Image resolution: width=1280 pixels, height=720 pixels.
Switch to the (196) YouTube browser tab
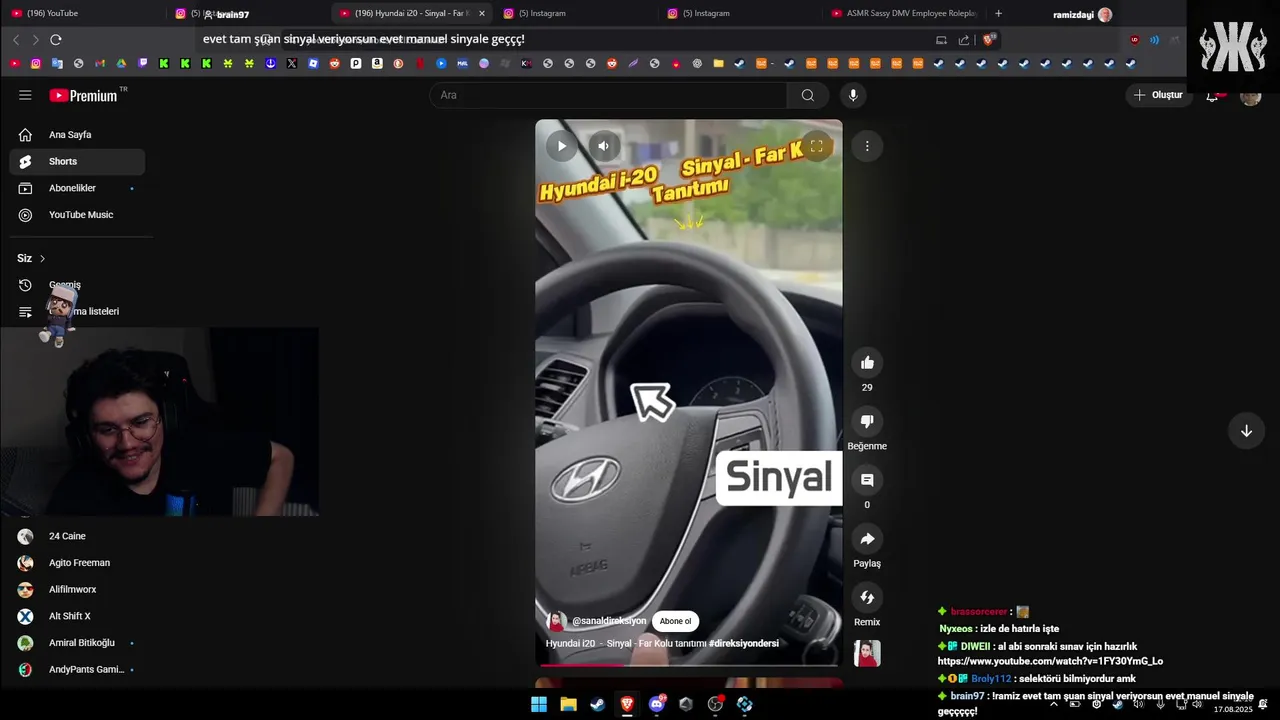coord(80,13)
